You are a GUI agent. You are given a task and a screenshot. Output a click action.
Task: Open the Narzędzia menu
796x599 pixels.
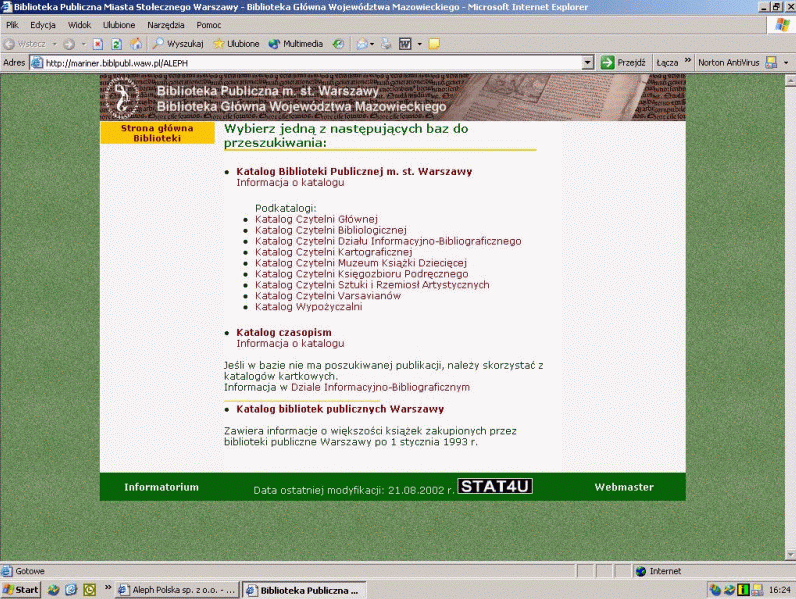click(166, 24)
